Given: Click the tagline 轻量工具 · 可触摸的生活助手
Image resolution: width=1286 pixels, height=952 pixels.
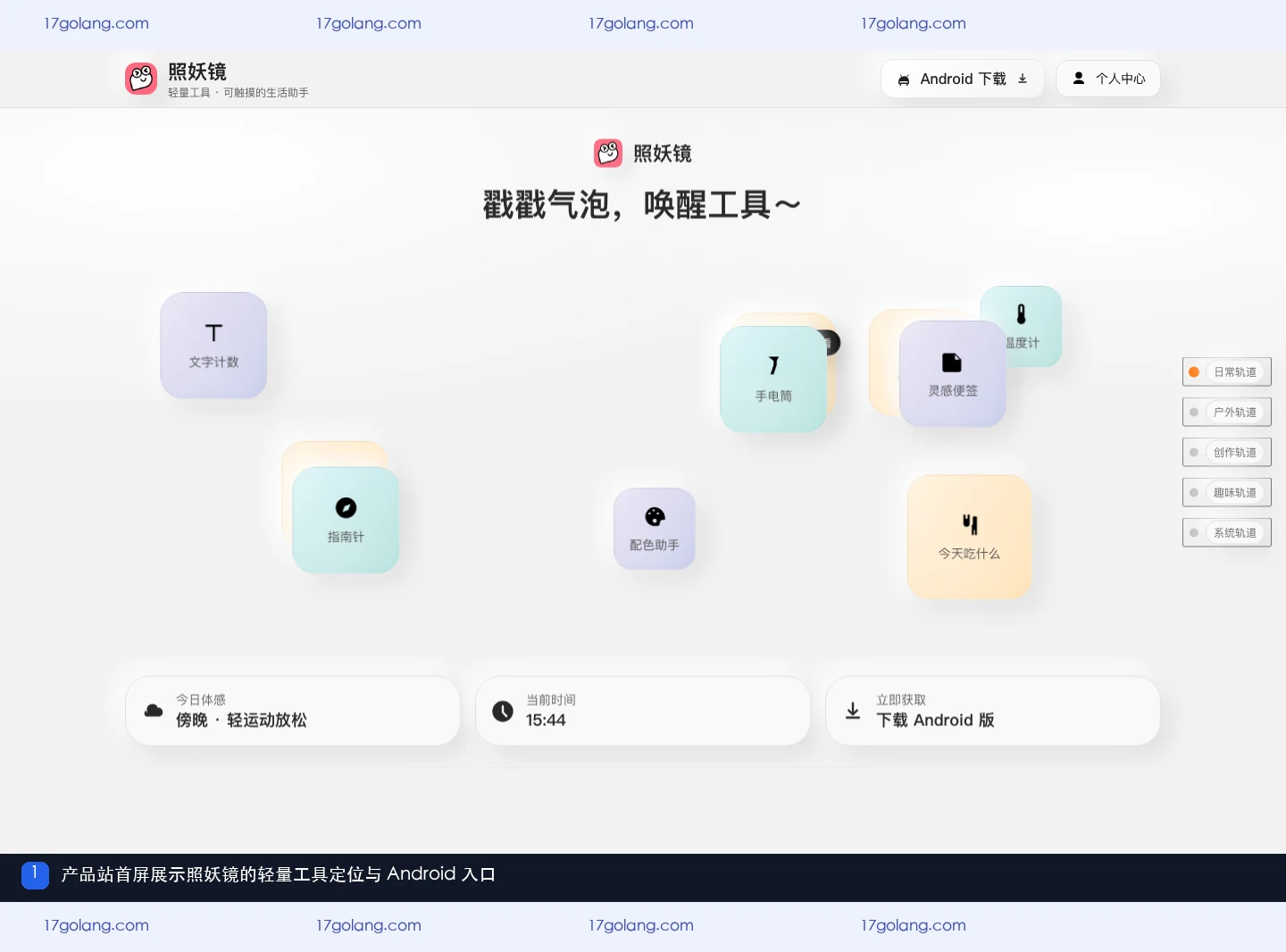Looking at the screenshot, I should (x=238, y=93).
